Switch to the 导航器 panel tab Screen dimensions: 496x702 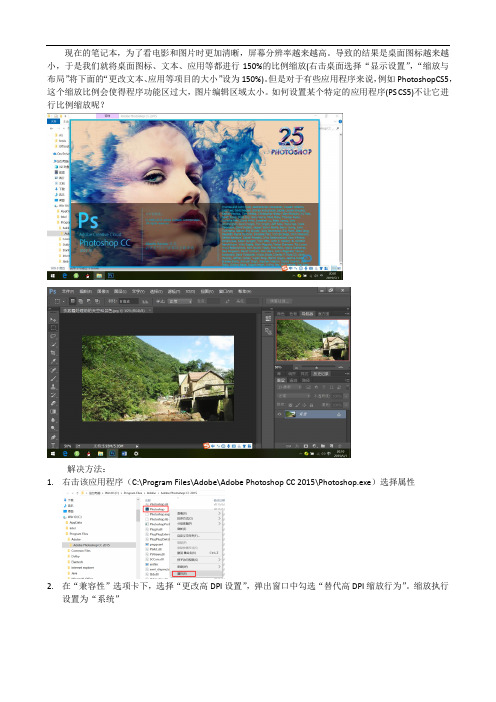coord(307,313)
